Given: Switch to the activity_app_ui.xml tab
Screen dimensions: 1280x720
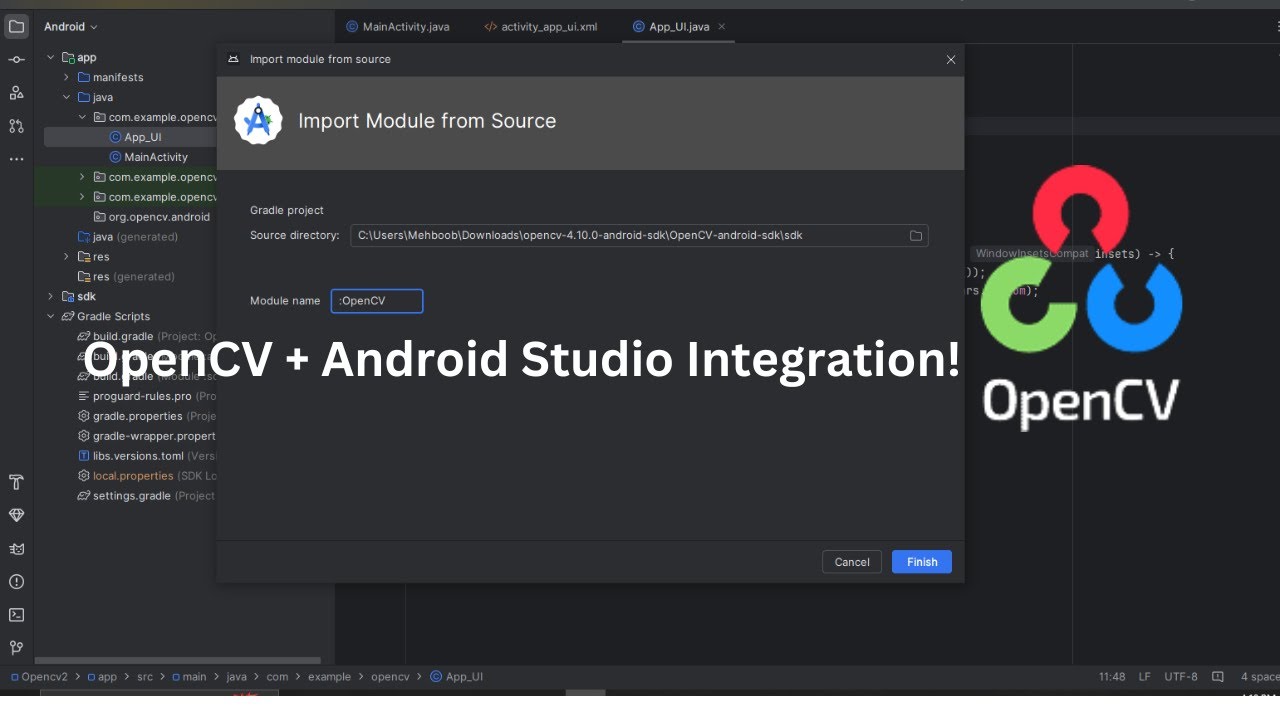Looking at the screenshot, I should tap(540, 27).
